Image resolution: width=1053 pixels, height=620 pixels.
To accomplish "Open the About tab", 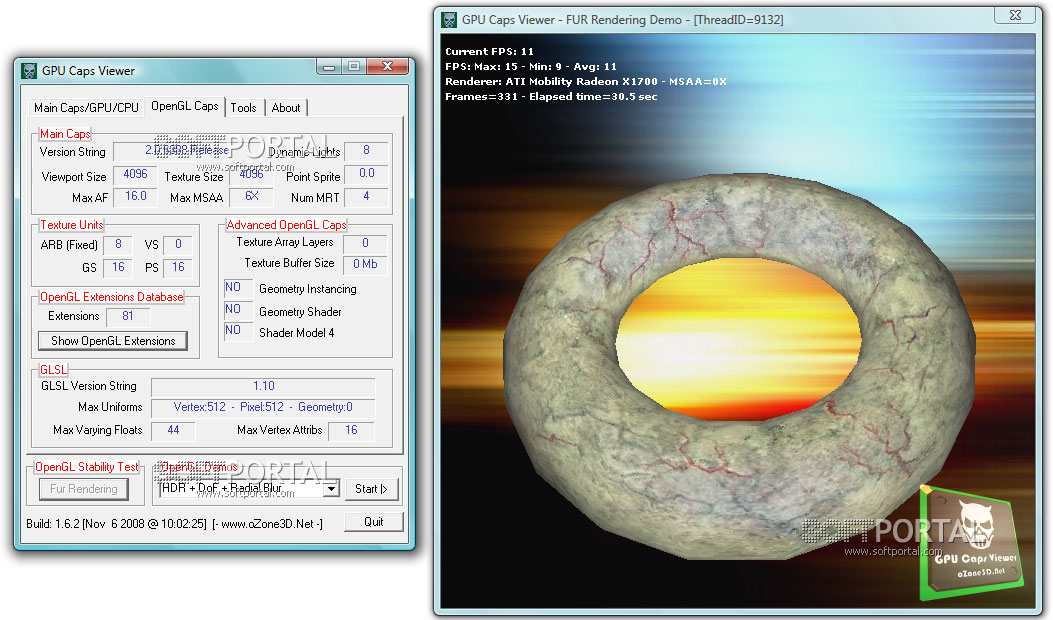I will 286,107.
